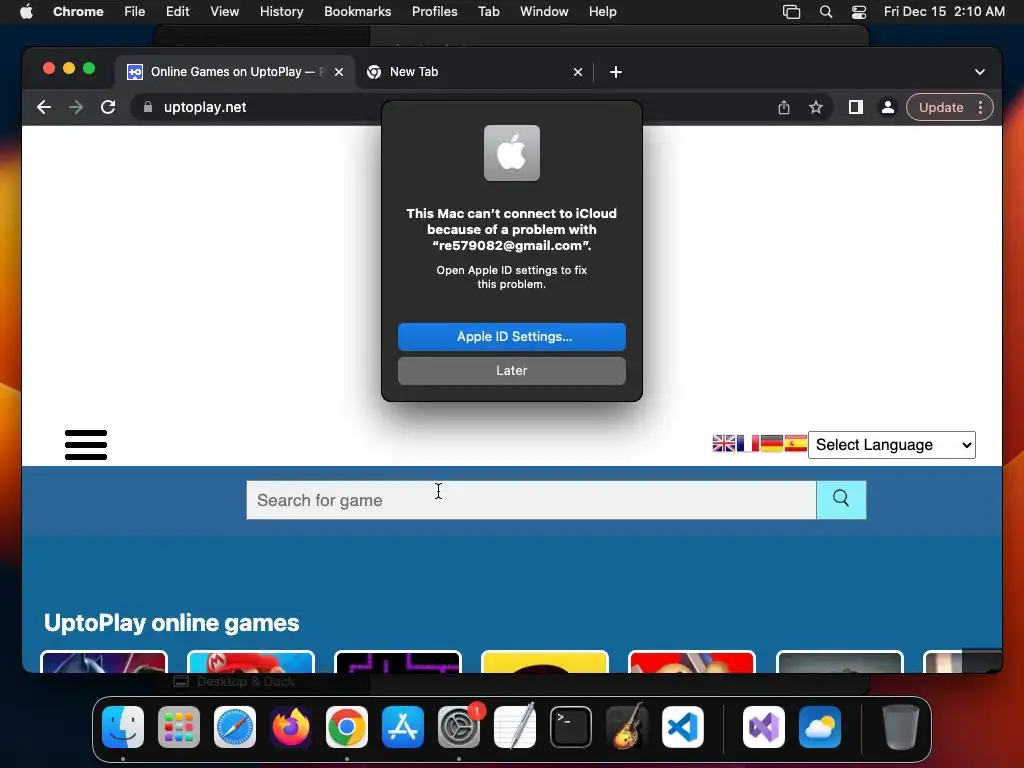This screenshot has height=768, width=1024.
Task: Toggle the Chrome side panel
Action: (856, 107)
